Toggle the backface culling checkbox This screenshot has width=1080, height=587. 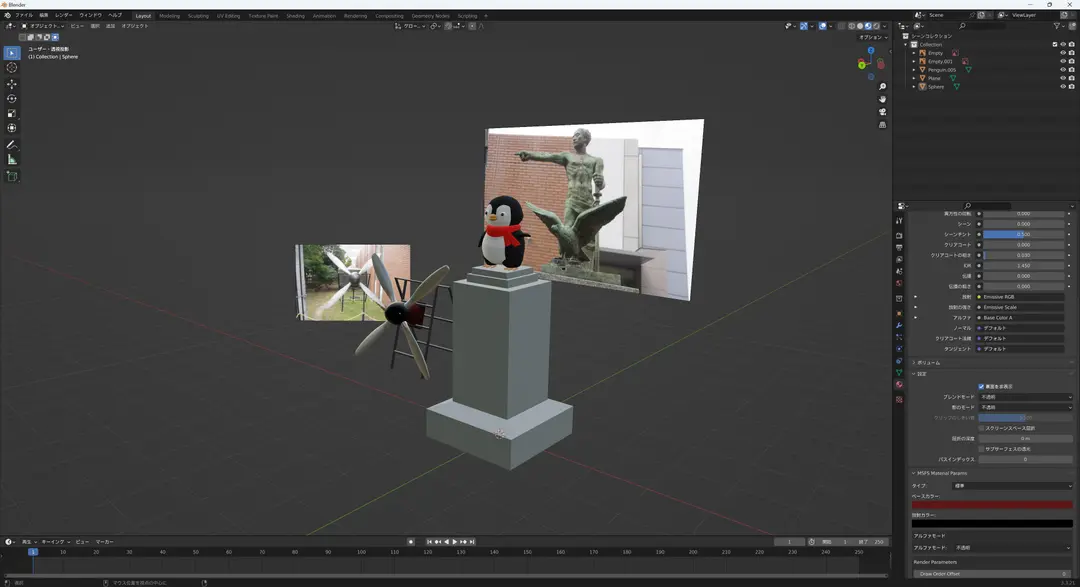pyautogui.click(x=982, y=387)
